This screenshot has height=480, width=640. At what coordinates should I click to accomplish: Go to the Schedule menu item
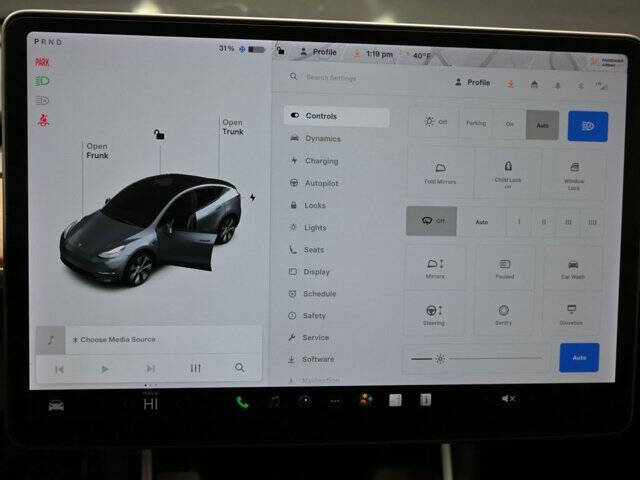[312, 294]
